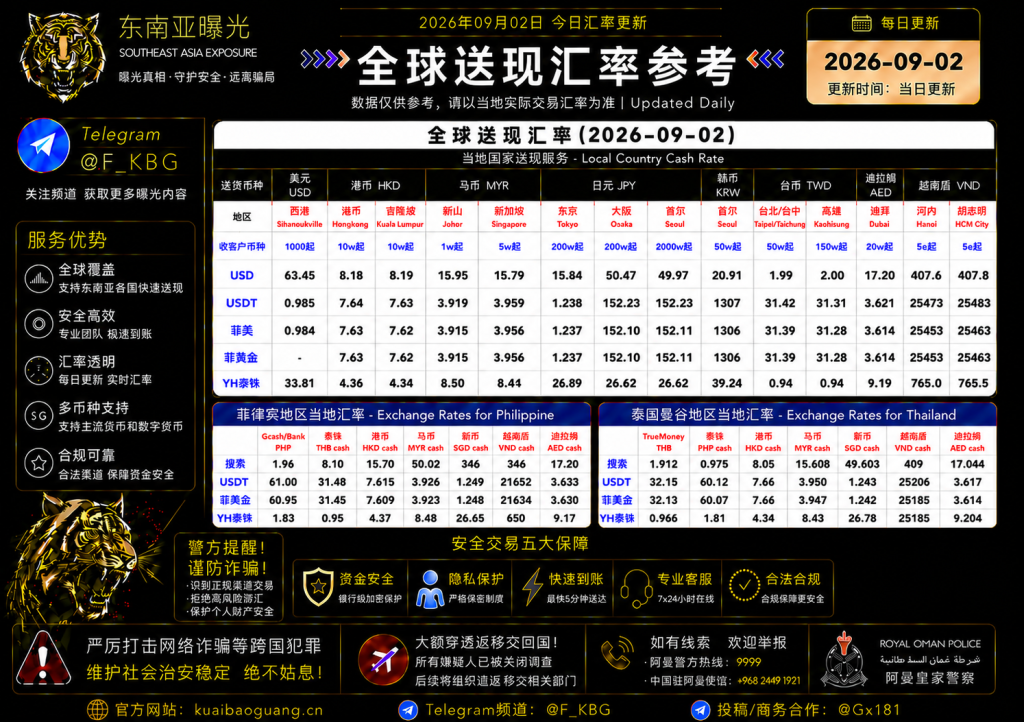Viewport: 1024px width, 722px height.
Task: Click the +968 2449 1921 embassy number
Action: [768, 680]
